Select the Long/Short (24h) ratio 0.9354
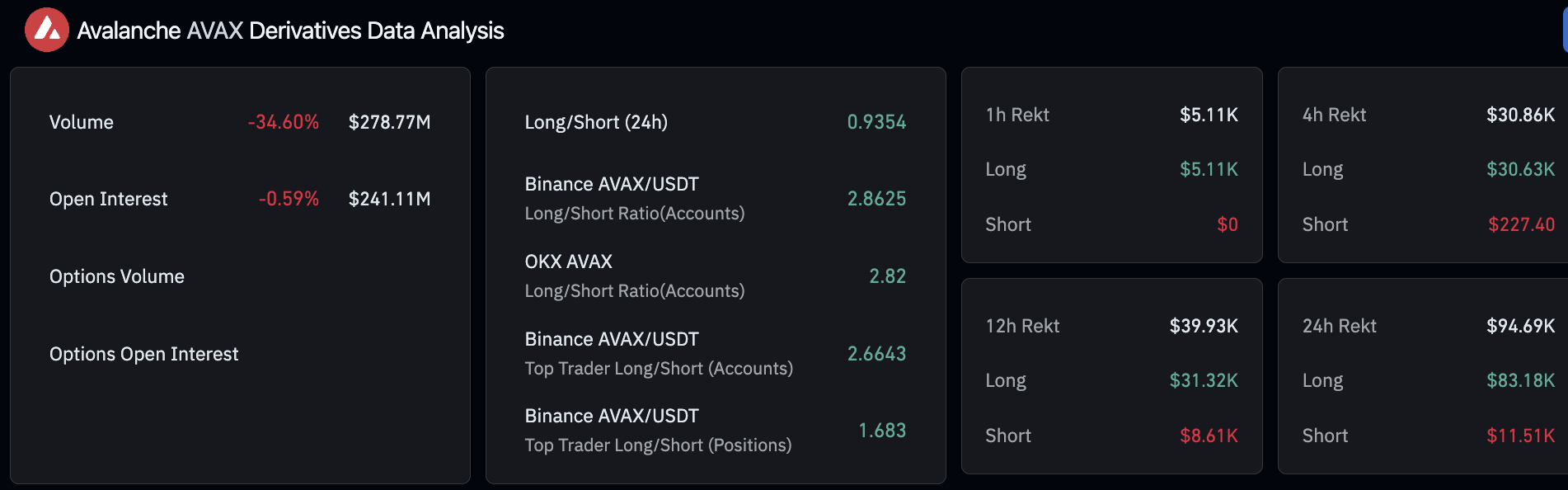Screen dimensions: 1568x490 [876, 122]
